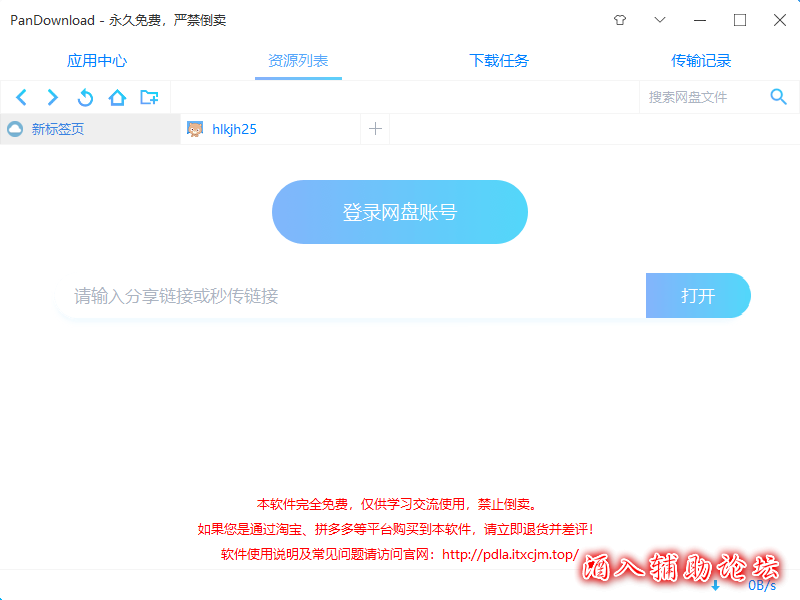This screenshot has width=800, height=600.
Task: Focus the 搜索网盘文件 search box
Action: pyautogui.click(x=704, y=96)
